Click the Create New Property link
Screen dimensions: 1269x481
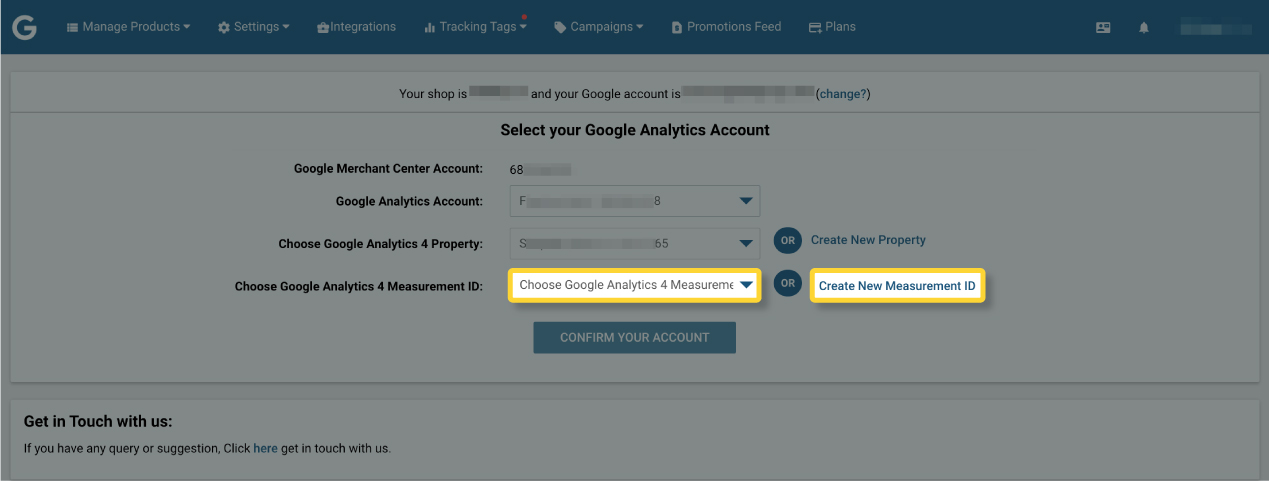tap(868, 240)
